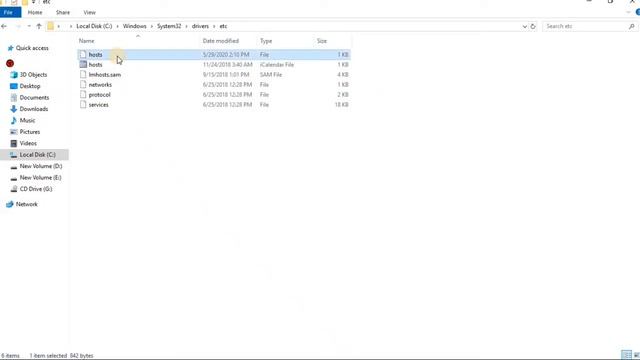640x360 pixels.
Task: Open New Volume (D:) drive
Action: pyautogui.click(x=41, y=166)
